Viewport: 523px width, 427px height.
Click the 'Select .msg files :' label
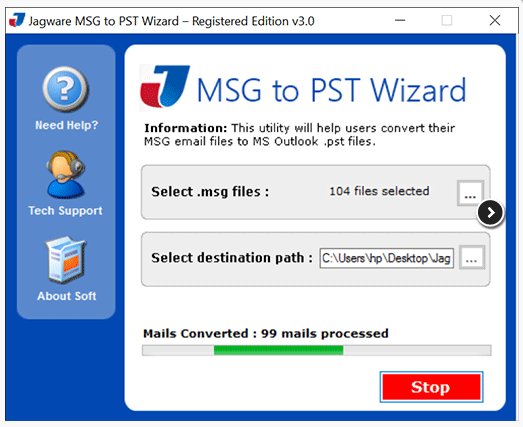[x=210, y=192]
